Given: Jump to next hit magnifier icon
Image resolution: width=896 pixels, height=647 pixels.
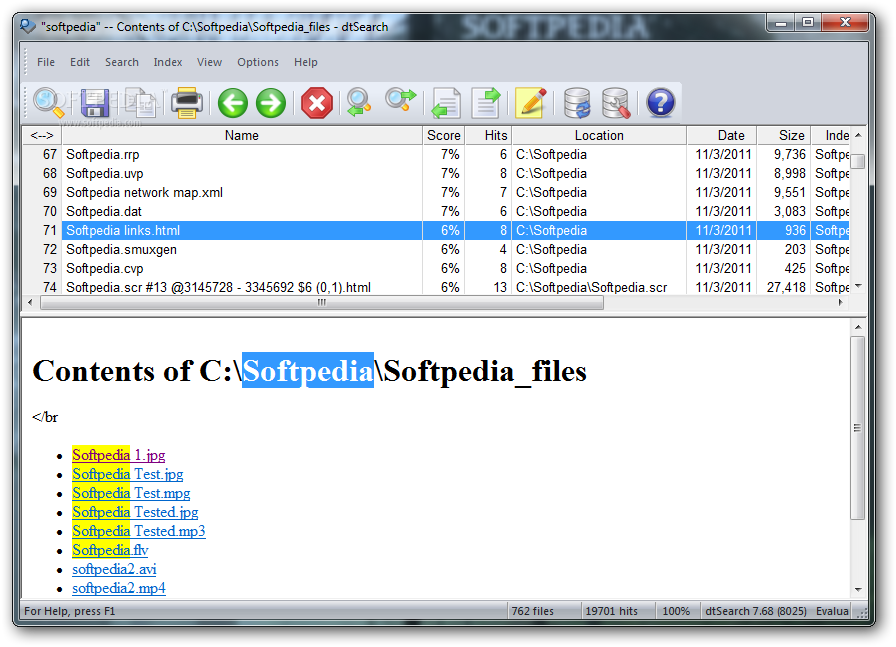Looking at the screenshot, I should pos(401,101).
